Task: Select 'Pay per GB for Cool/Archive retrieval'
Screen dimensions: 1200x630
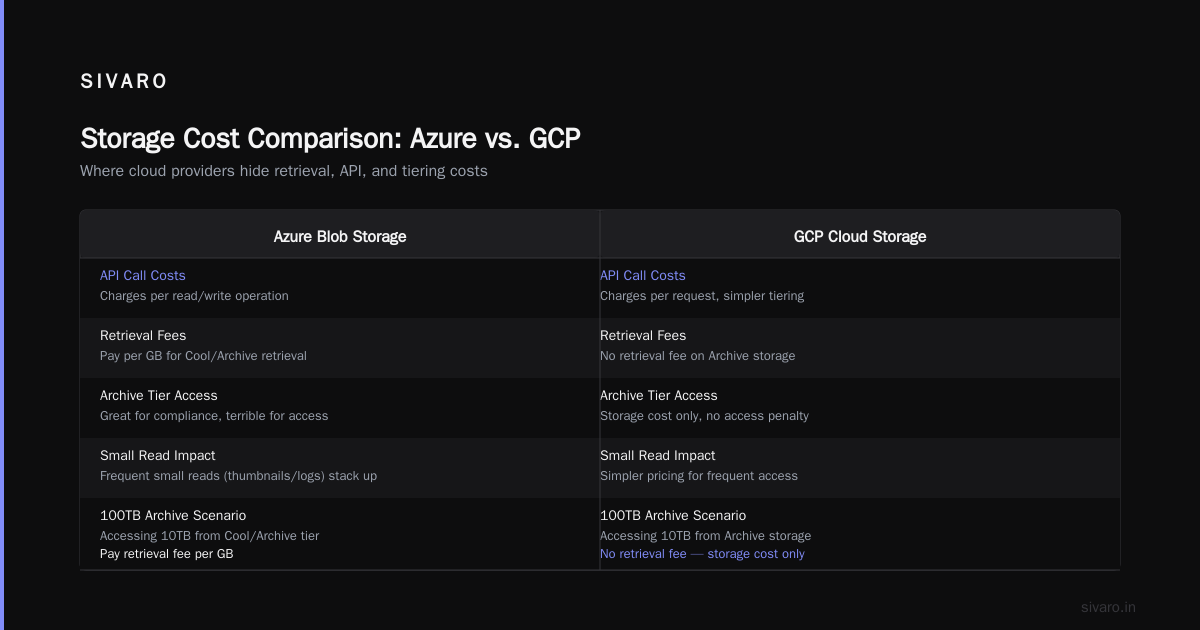Action: pyautogui.click(x=203, y=356)
